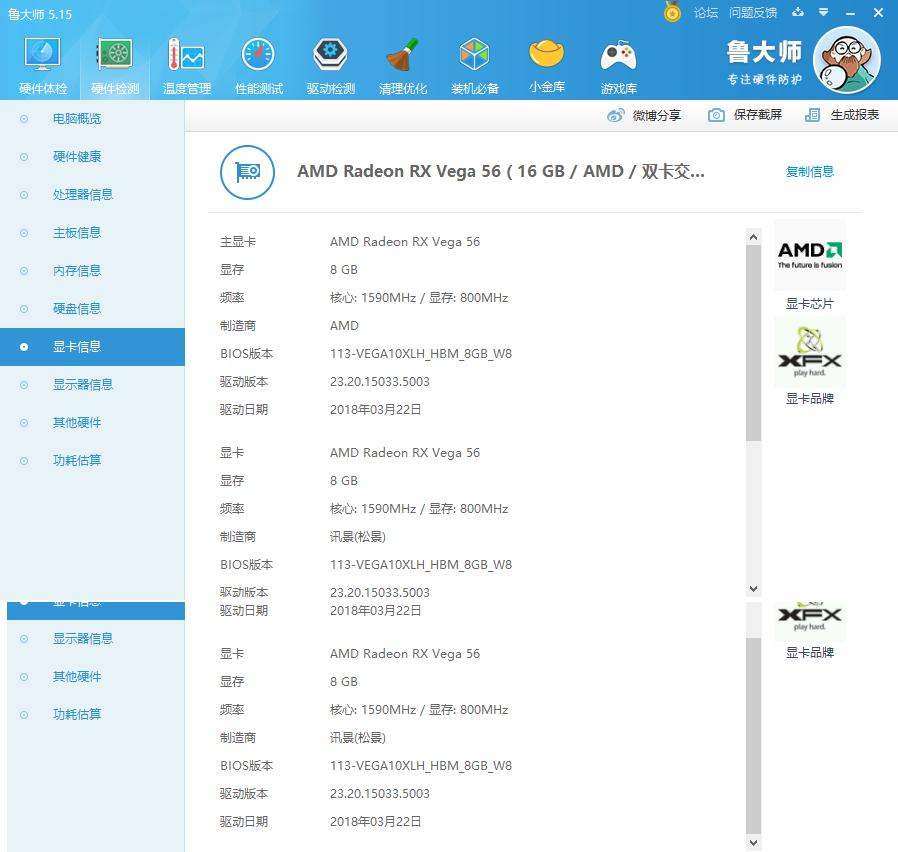This screenshot has height=852, width=898.
Task: Open the 装机必备 software center
Action: tap(474, 62)
